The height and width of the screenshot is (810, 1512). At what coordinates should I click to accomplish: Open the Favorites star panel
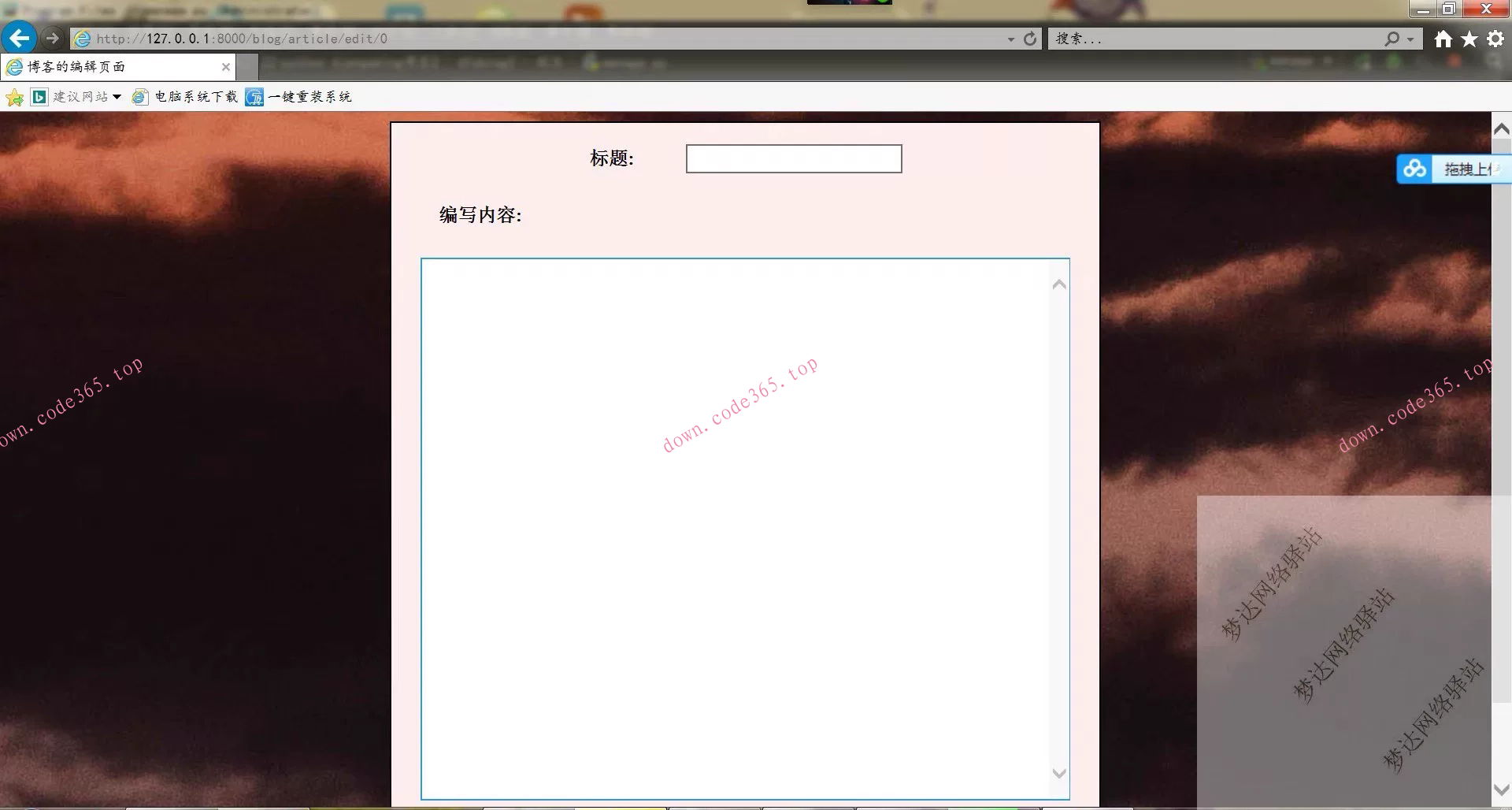1468,38
